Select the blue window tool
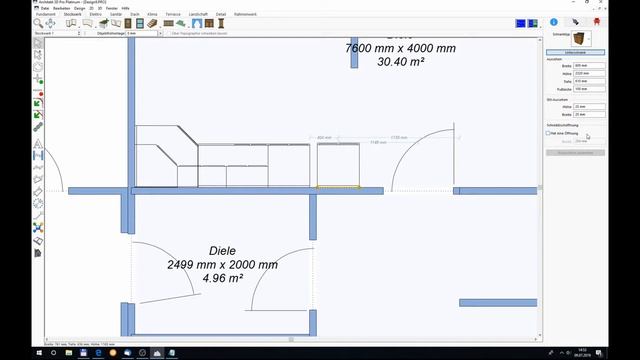This screenshot has height=360, width=640. 140,23
